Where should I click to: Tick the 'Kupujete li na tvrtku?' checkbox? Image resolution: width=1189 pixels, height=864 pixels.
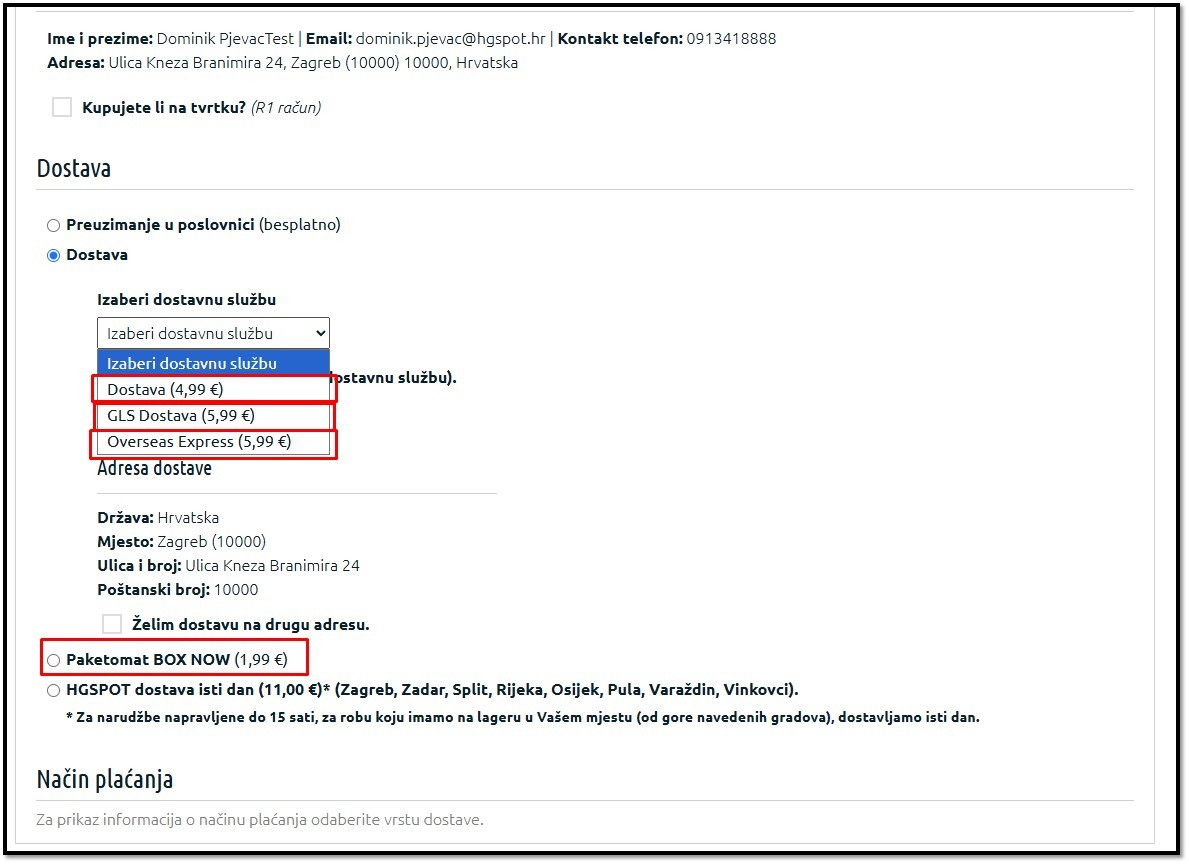(x=62, y=107)
